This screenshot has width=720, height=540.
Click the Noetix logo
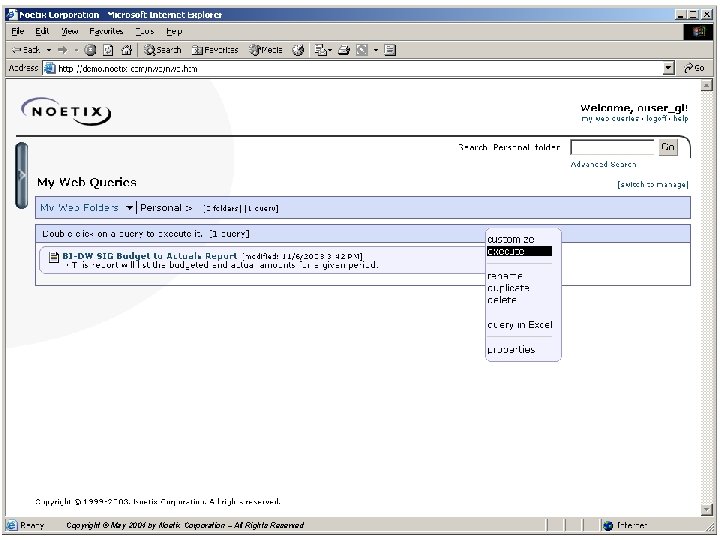66,112
